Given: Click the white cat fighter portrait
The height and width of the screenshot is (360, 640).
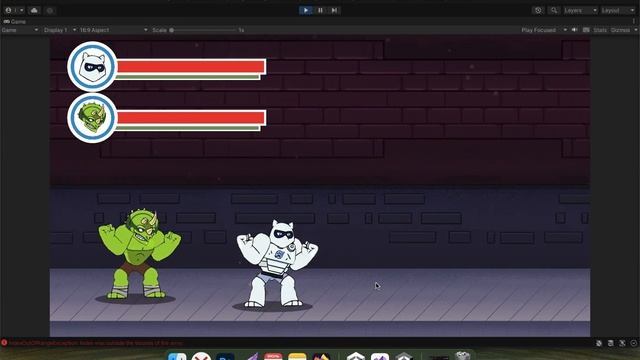Looking at the screenshot, I should point(92,67).
